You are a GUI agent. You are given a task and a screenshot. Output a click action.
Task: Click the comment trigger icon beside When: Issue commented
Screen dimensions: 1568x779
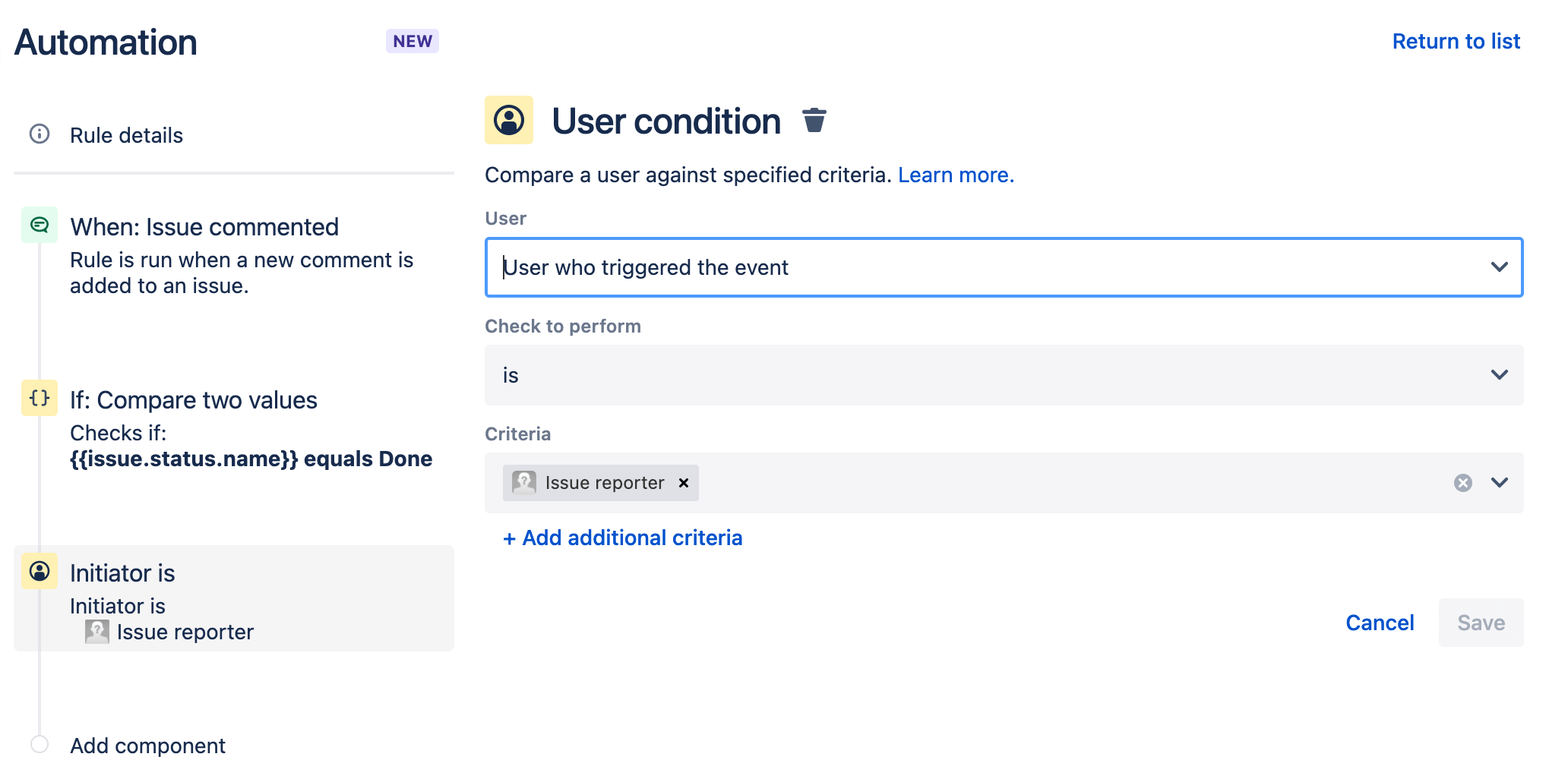40,225
